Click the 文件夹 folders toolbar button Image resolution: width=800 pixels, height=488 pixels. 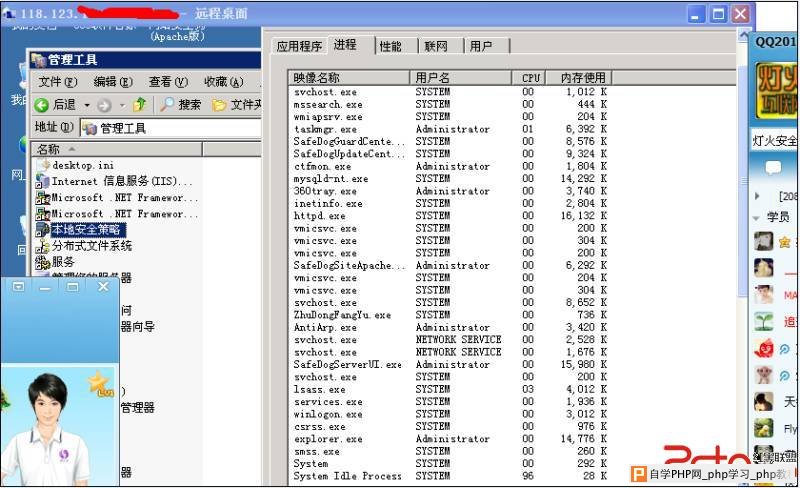coord(236,105)
